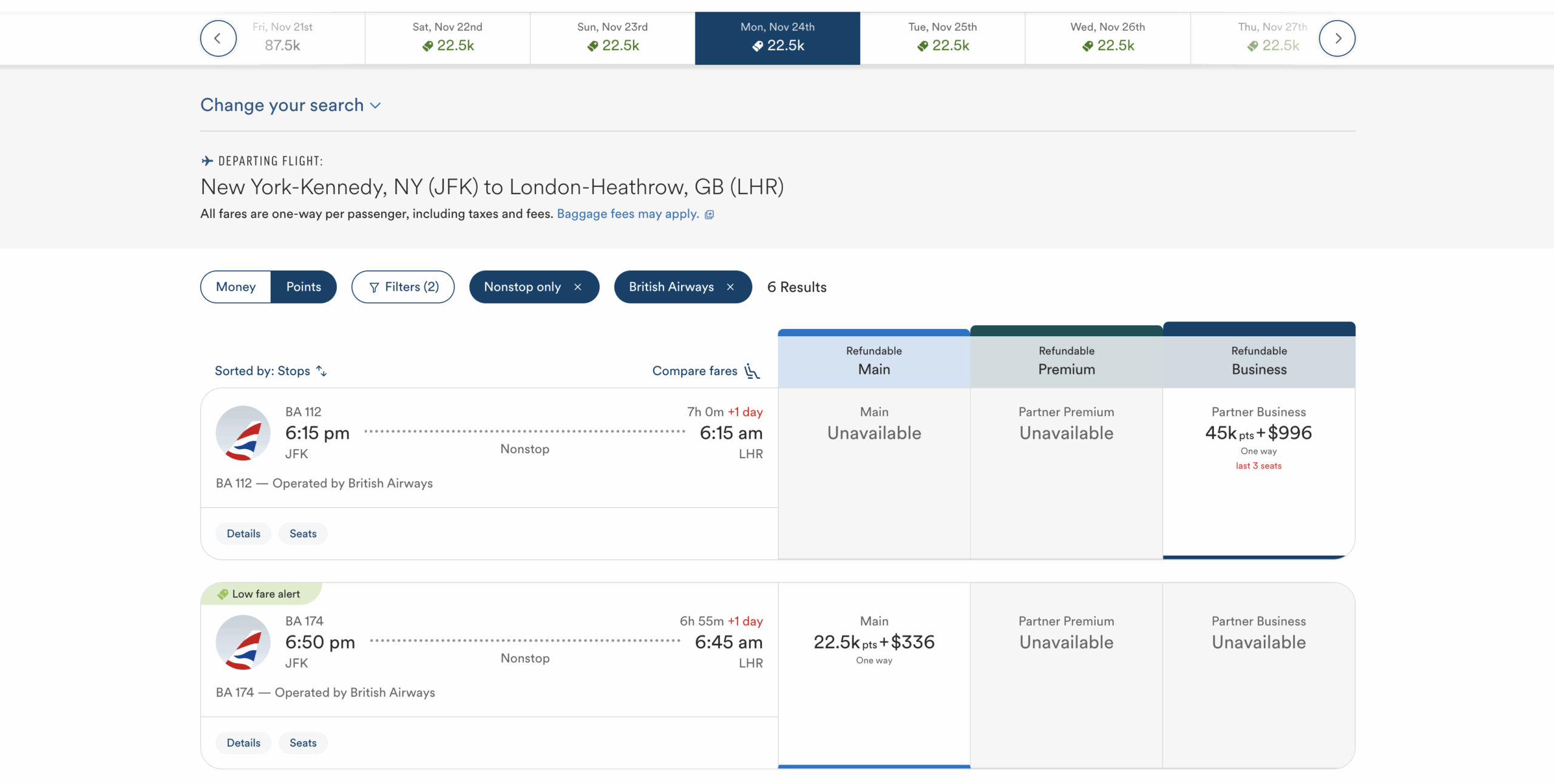Image resolution: width=1554 pixels, height=784 pixels.
Task: Click the next dates arrow
Action: tap(1337, 38)
